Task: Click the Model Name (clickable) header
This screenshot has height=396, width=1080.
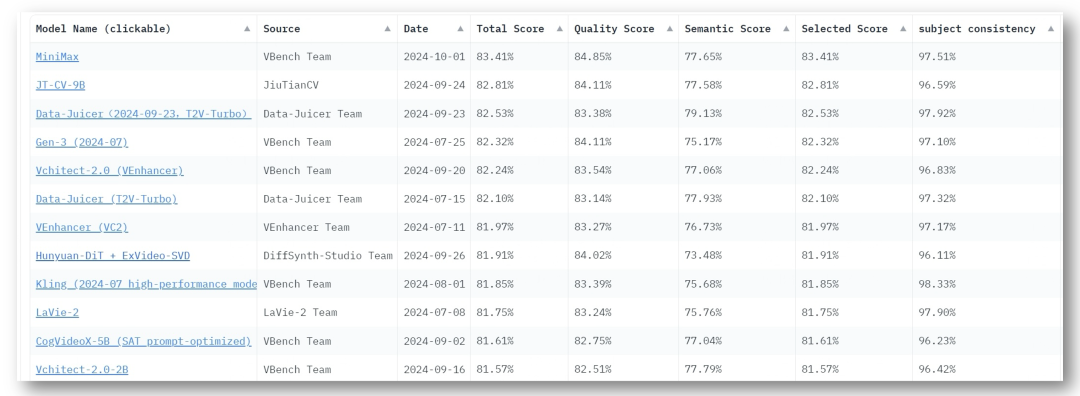Action: click(103, 29)
